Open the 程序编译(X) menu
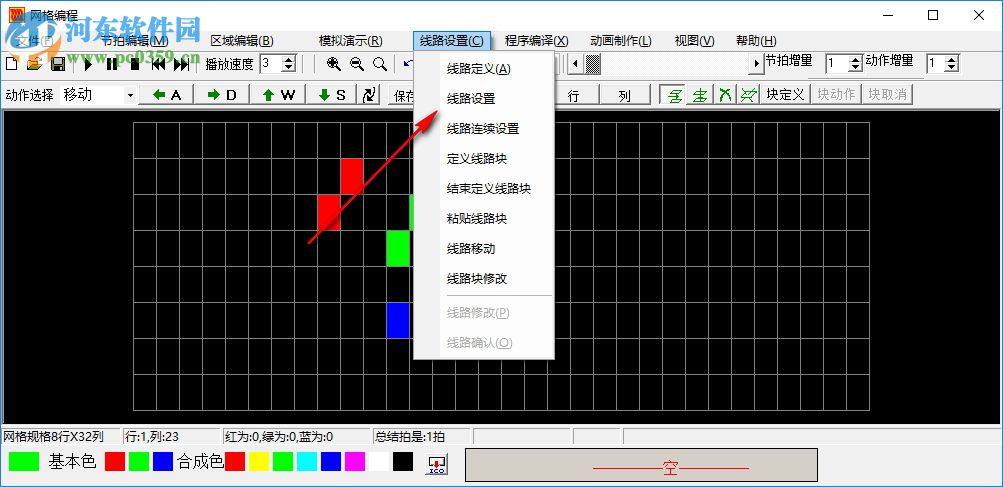The image size is (1003, 487). 536,41
